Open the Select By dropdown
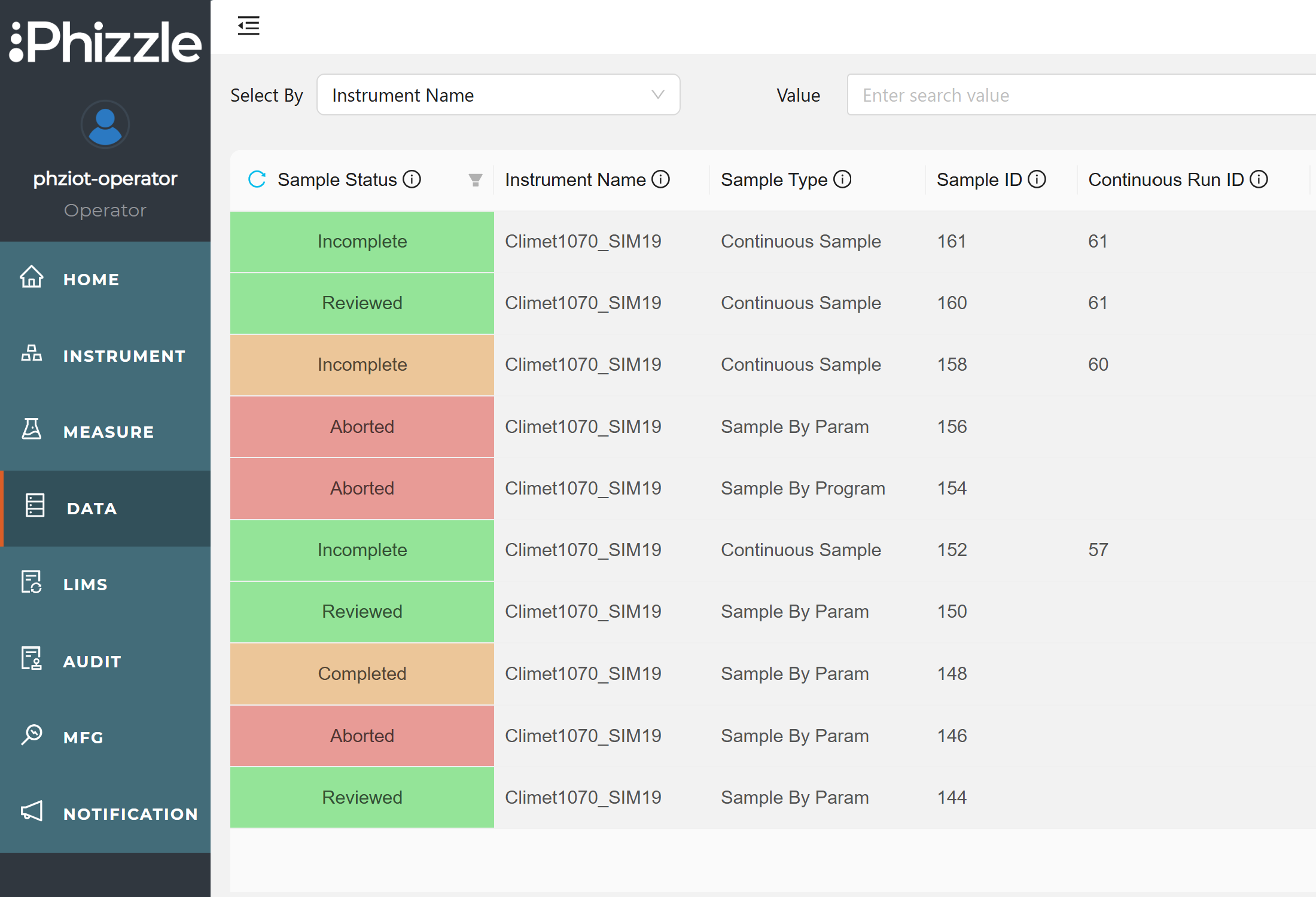Viewport: 1316px width, 897px height. (498, 94)
